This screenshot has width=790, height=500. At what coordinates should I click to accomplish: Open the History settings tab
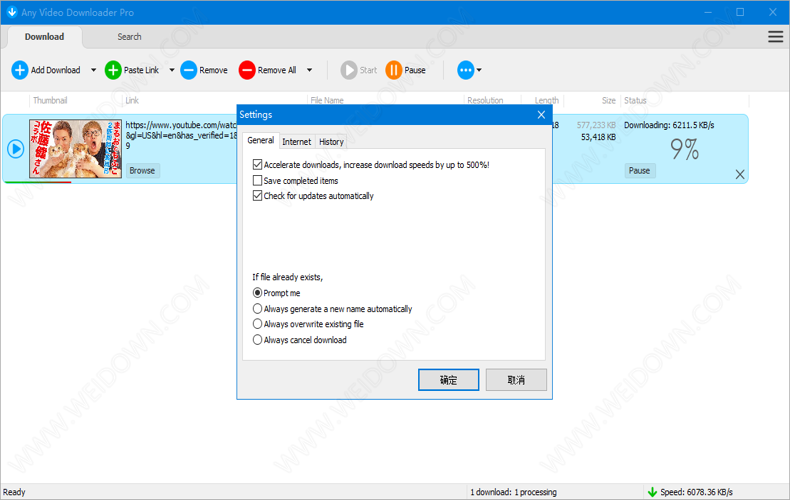331,142
